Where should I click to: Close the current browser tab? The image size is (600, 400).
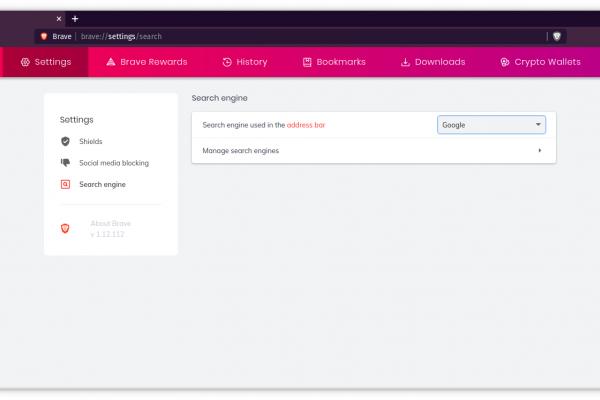59,18
